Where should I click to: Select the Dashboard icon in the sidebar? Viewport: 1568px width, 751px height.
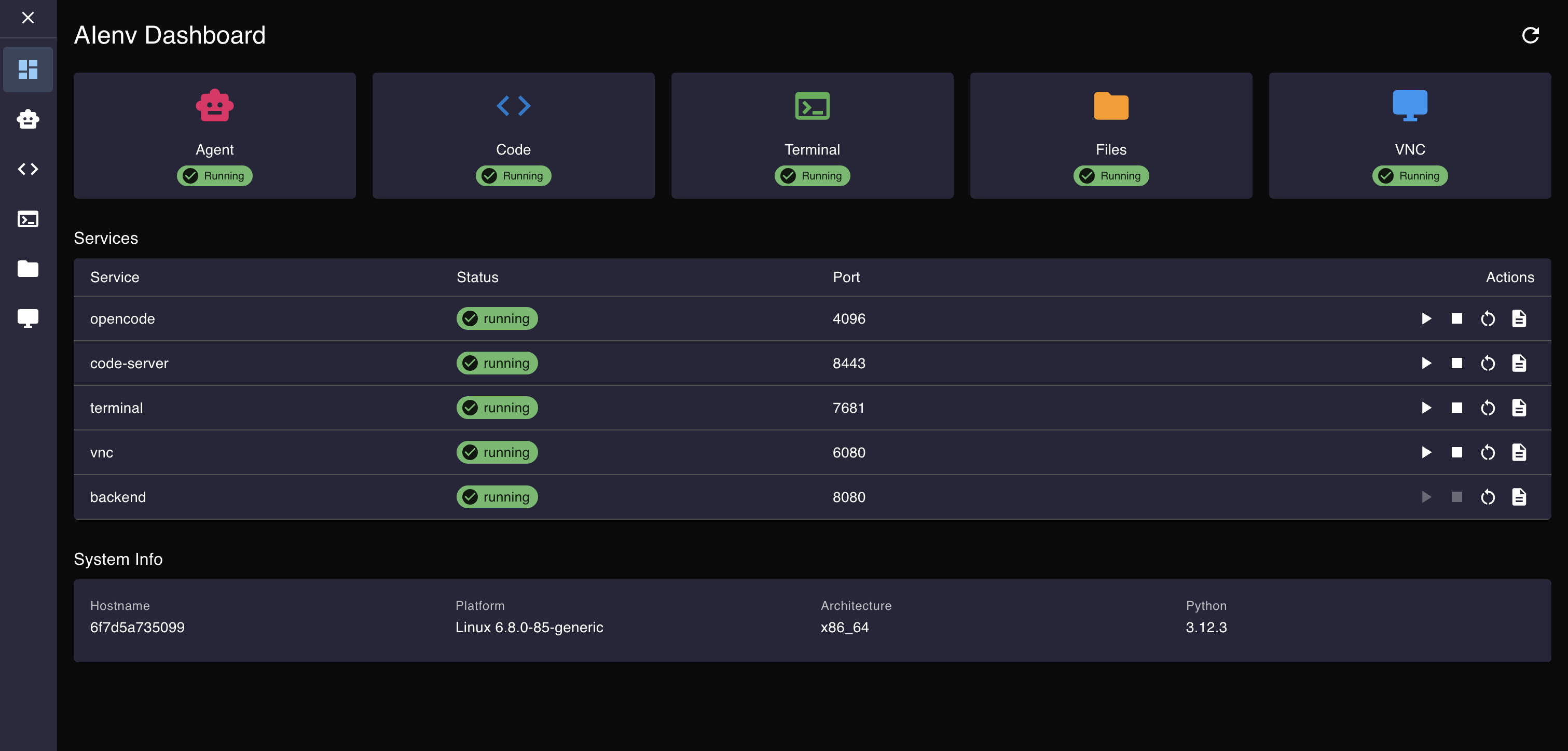click(x=28, y=69)
